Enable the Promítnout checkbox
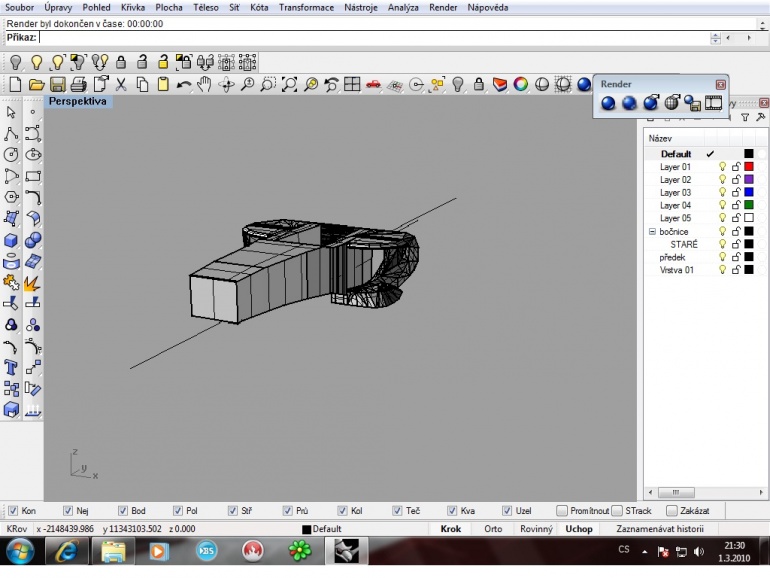The height and width of the screenshot is (578, 770). point(562,511)
